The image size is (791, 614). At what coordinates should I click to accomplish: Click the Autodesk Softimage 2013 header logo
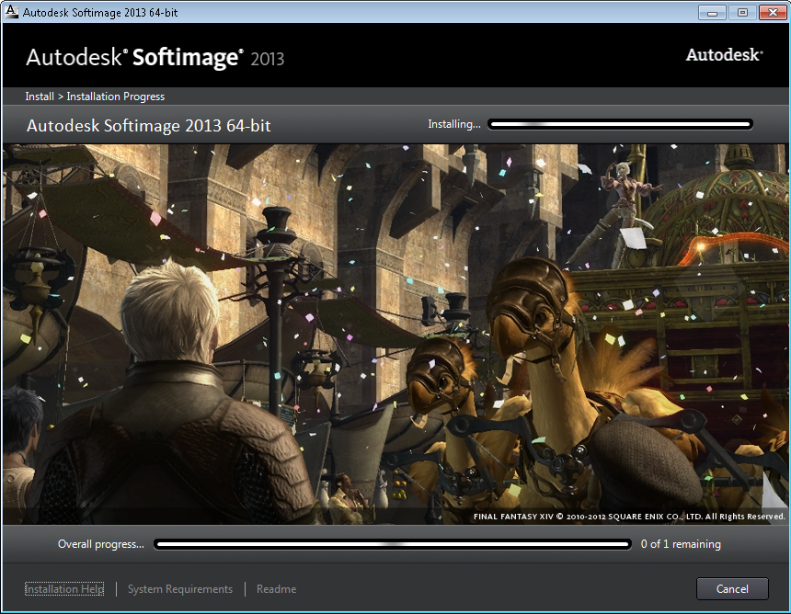click(155, 57)
